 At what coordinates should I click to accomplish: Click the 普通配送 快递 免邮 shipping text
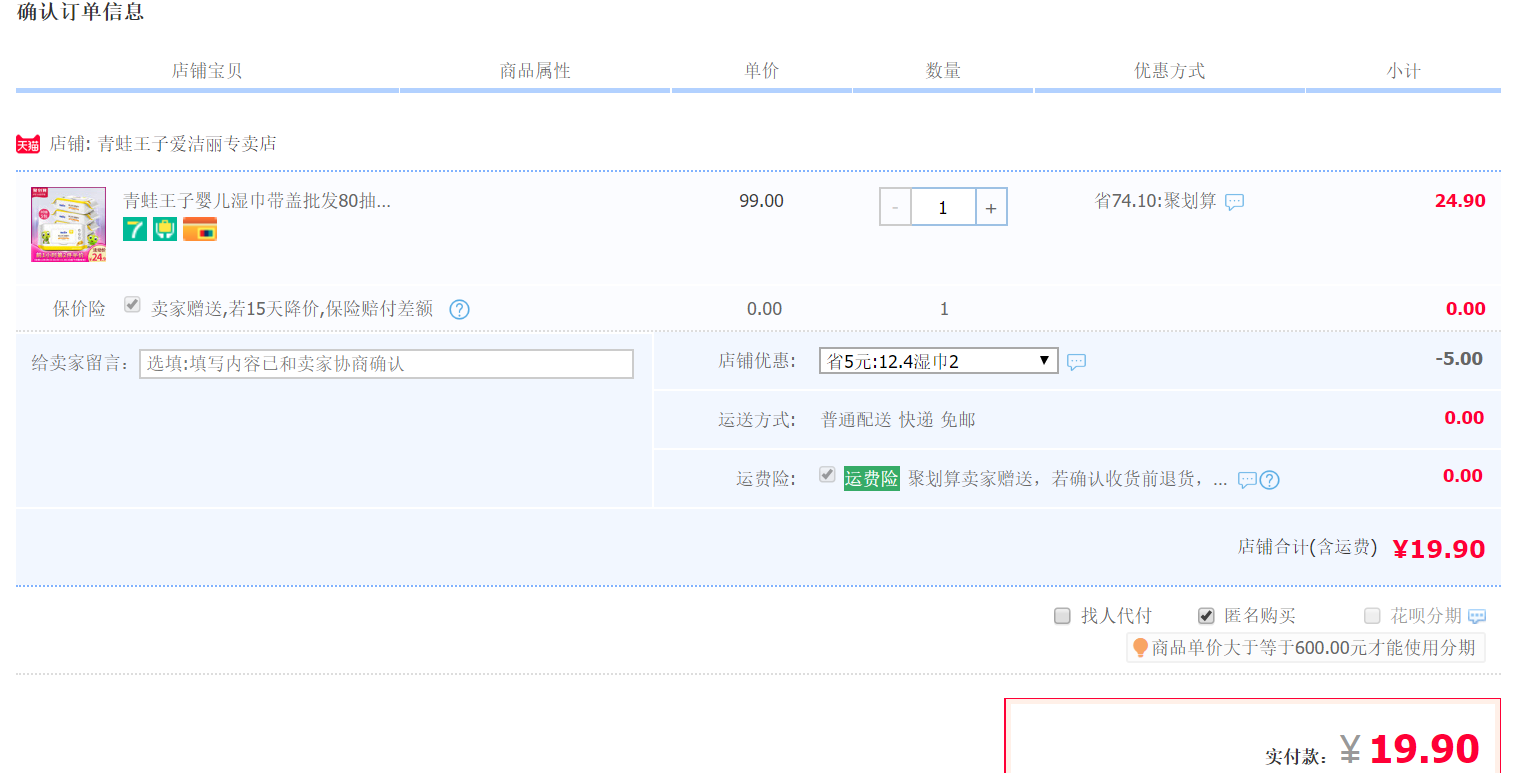(x=898, y=420)
